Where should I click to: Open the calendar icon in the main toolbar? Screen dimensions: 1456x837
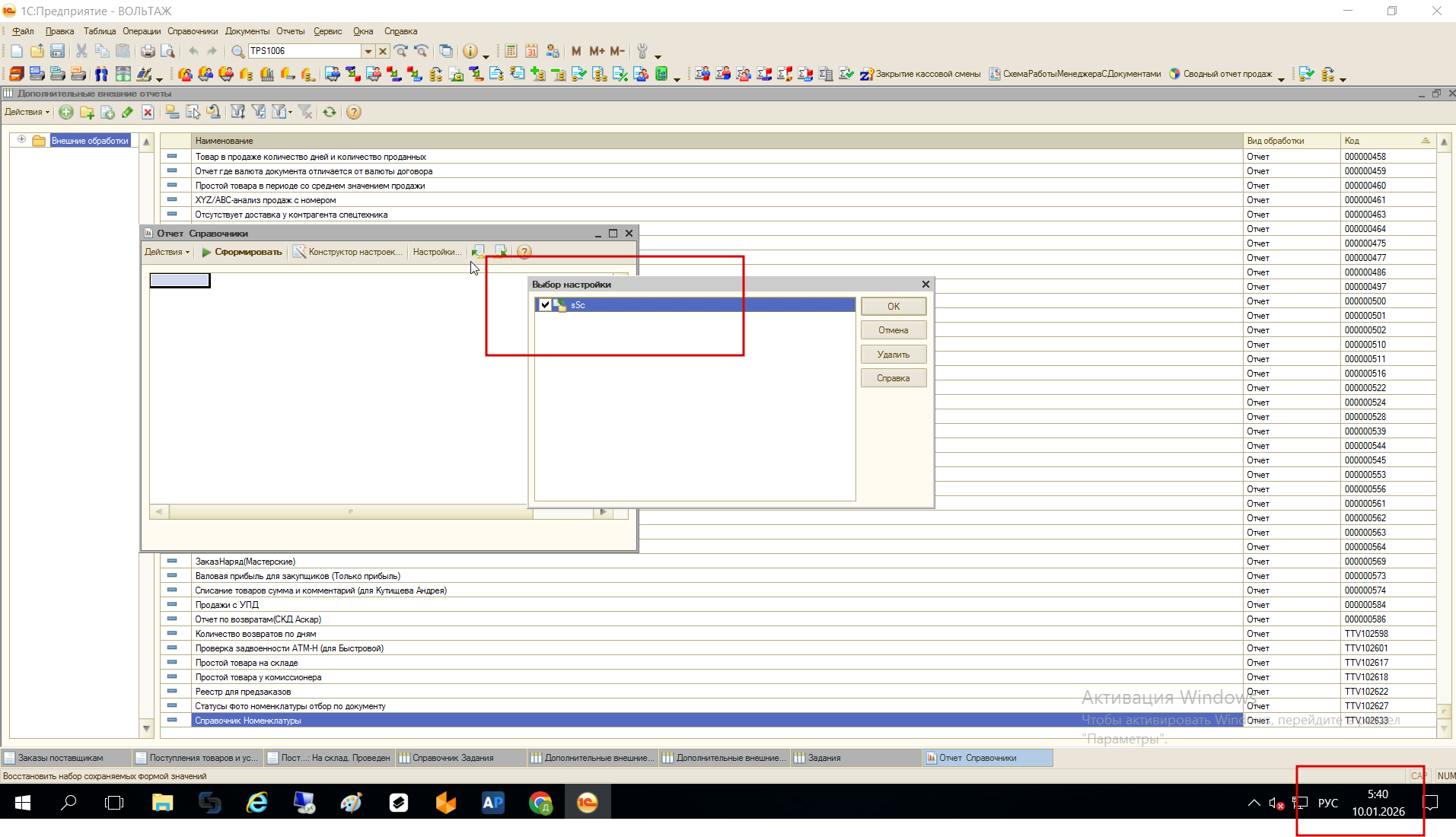pyautogui.click(x=531, y=51)
